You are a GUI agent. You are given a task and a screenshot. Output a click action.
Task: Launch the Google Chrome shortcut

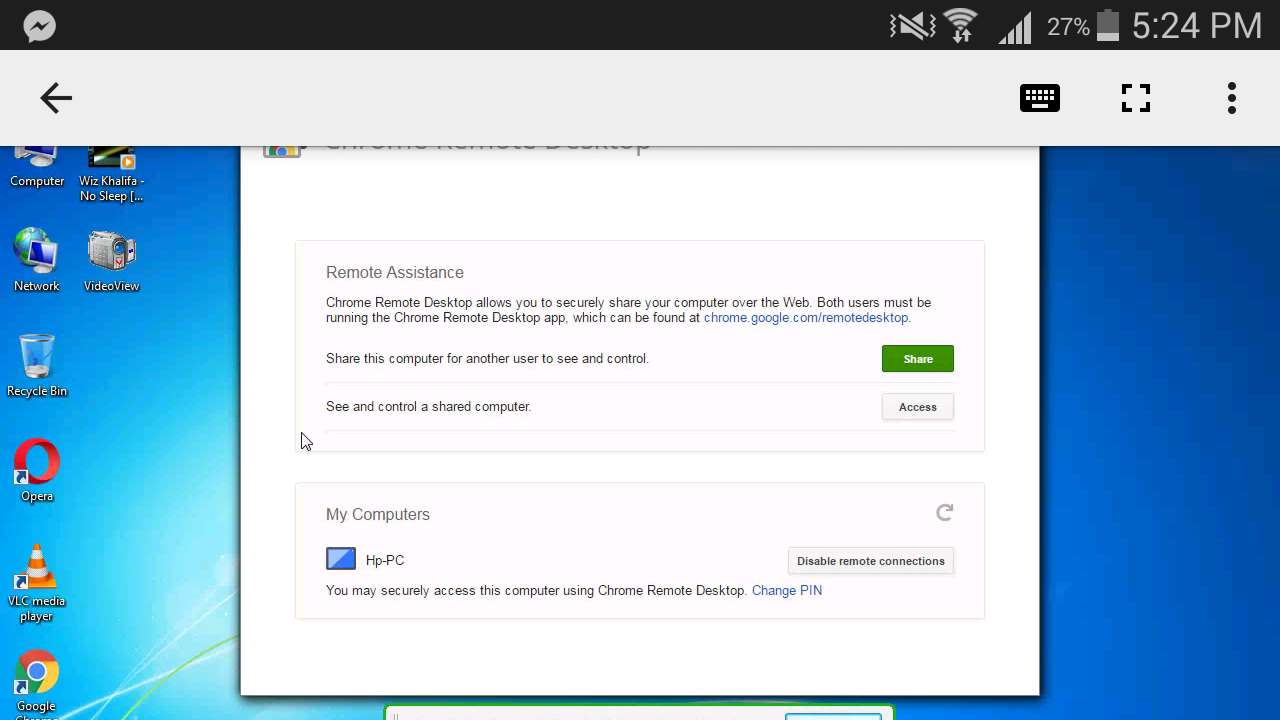tap(37, 685)
